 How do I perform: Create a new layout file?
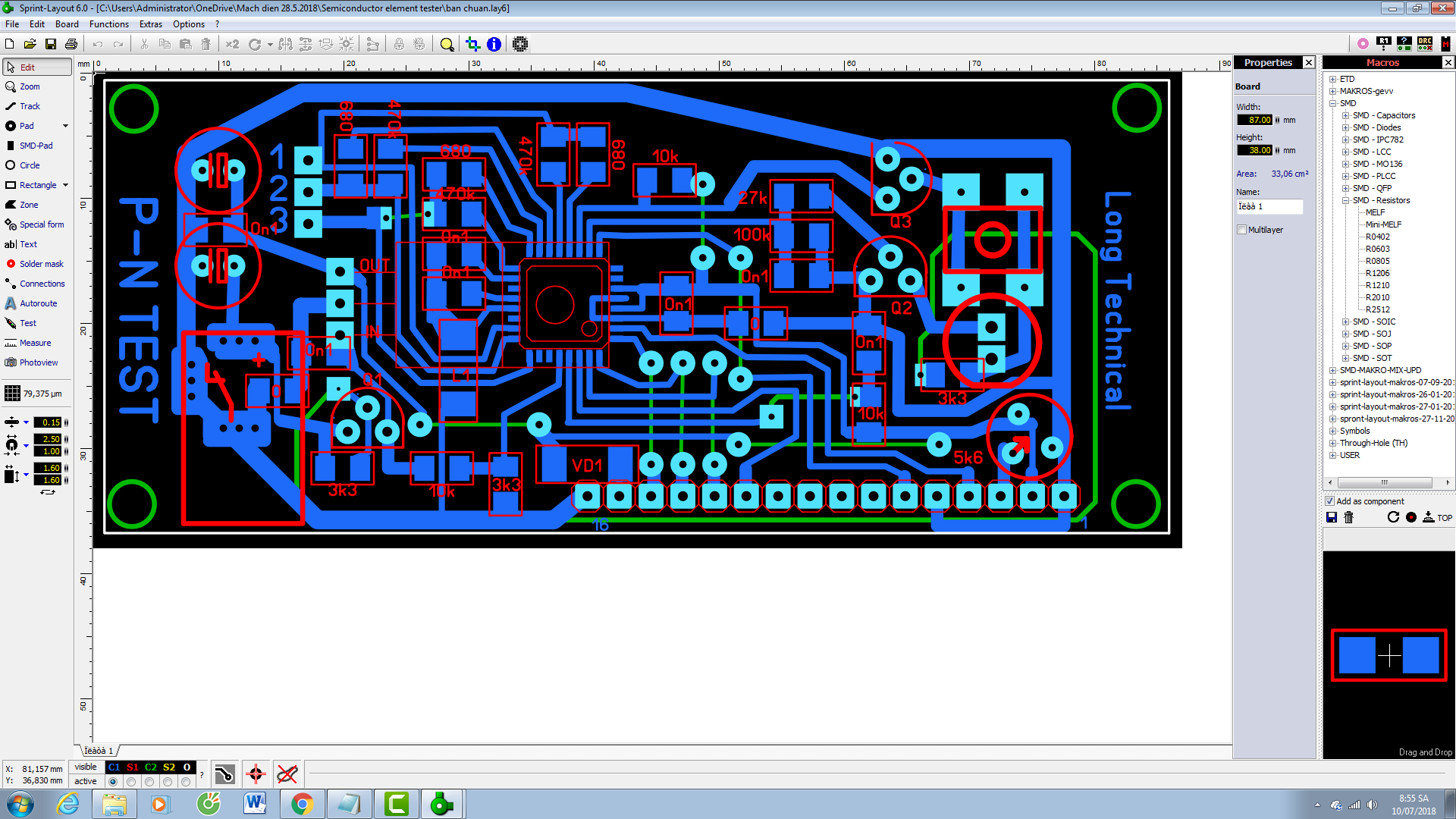(10, 44)
